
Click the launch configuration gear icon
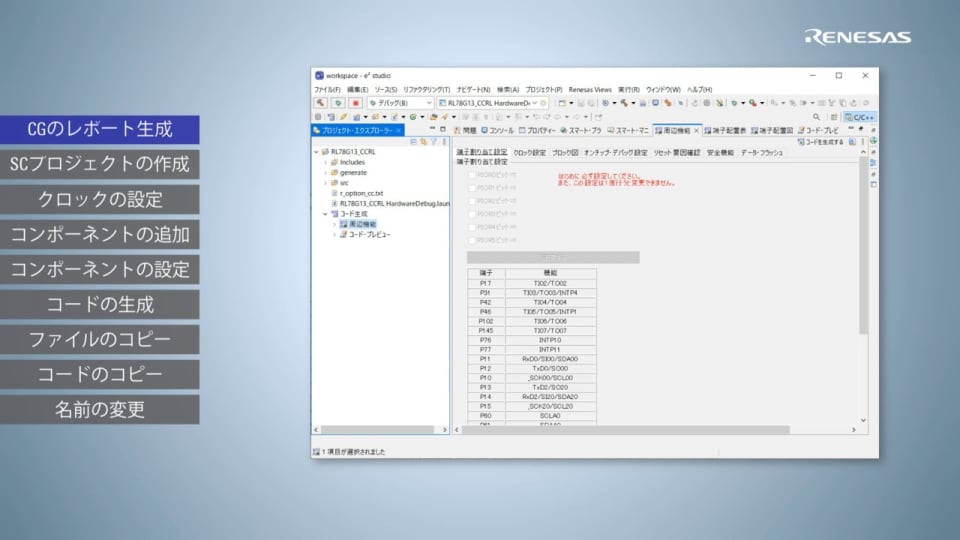[x=544, y=103]
